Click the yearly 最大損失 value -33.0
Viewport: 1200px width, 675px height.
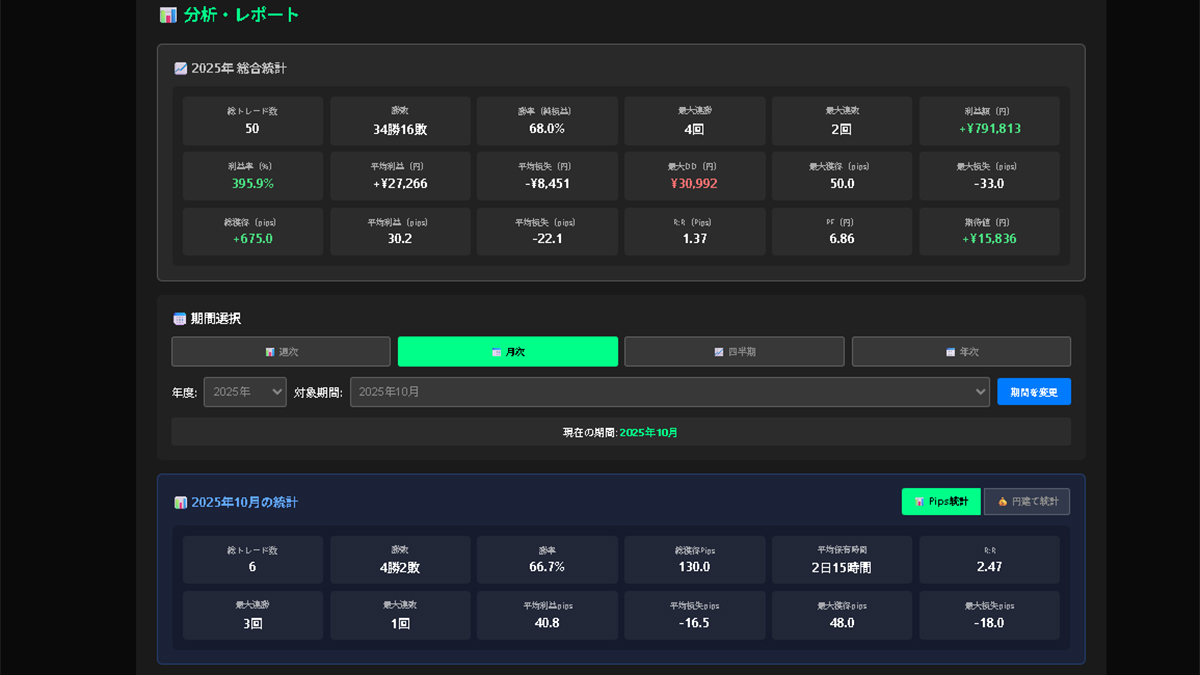coord(990,184)
